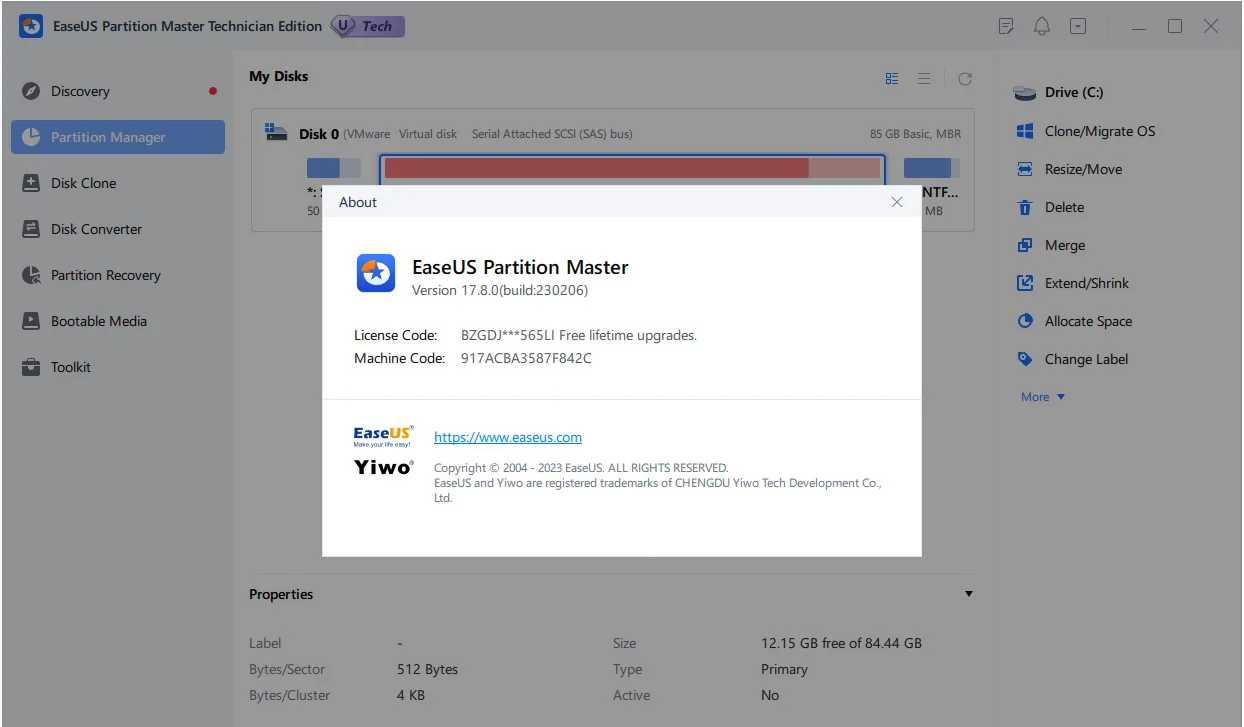This screenshot has height=727, width=1244.
Task: Click the Machine Code value 917ACBA3587F842C
Action: pos(526,358)
